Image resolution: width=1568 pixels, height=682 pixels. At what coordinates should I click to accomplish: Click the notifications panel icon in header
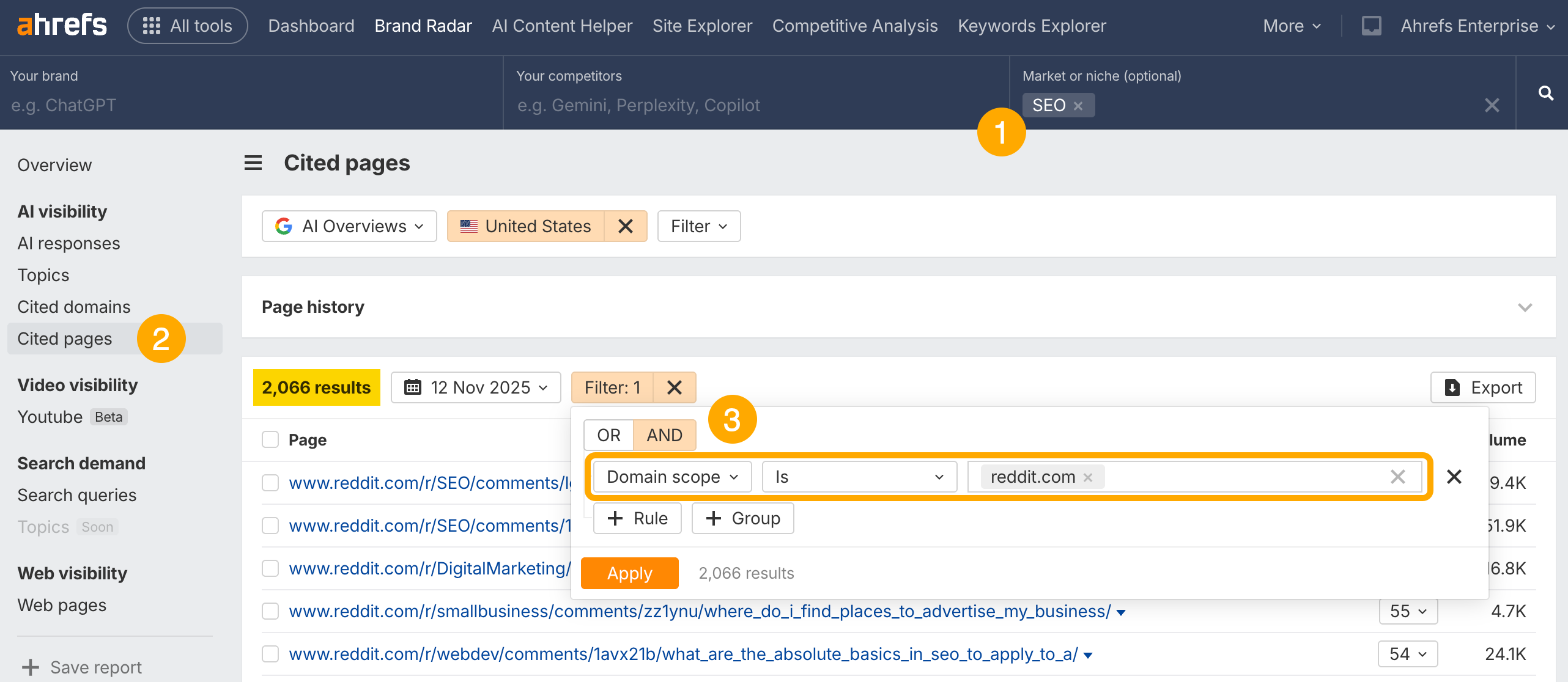point(1370,26)
